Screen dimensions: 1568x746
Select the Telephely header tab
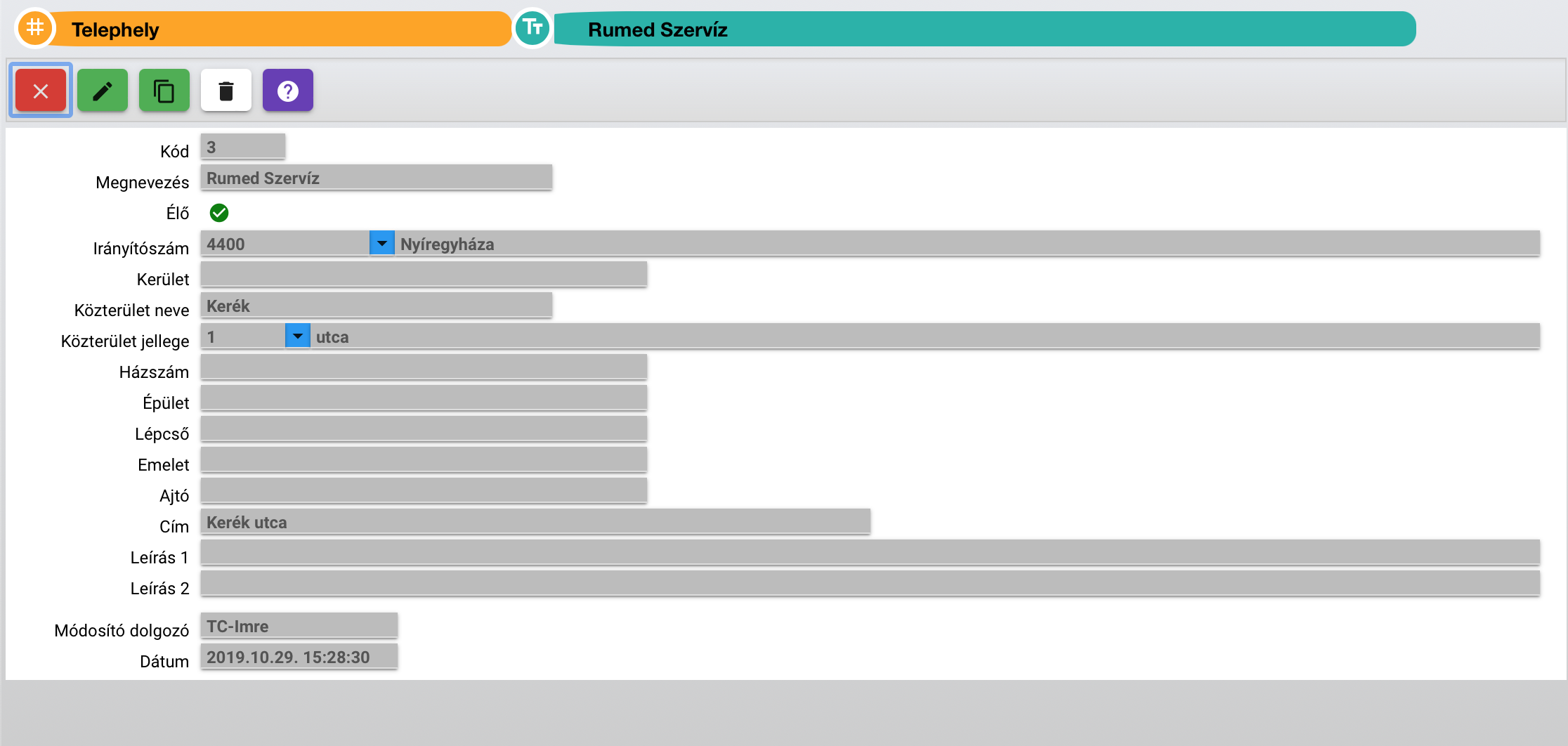281,29
